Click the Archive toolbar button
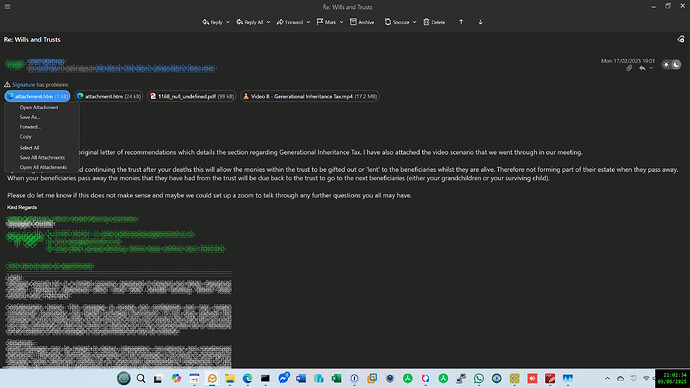The width and height of the screenshot is (690, 388). (x=362, y=22)
